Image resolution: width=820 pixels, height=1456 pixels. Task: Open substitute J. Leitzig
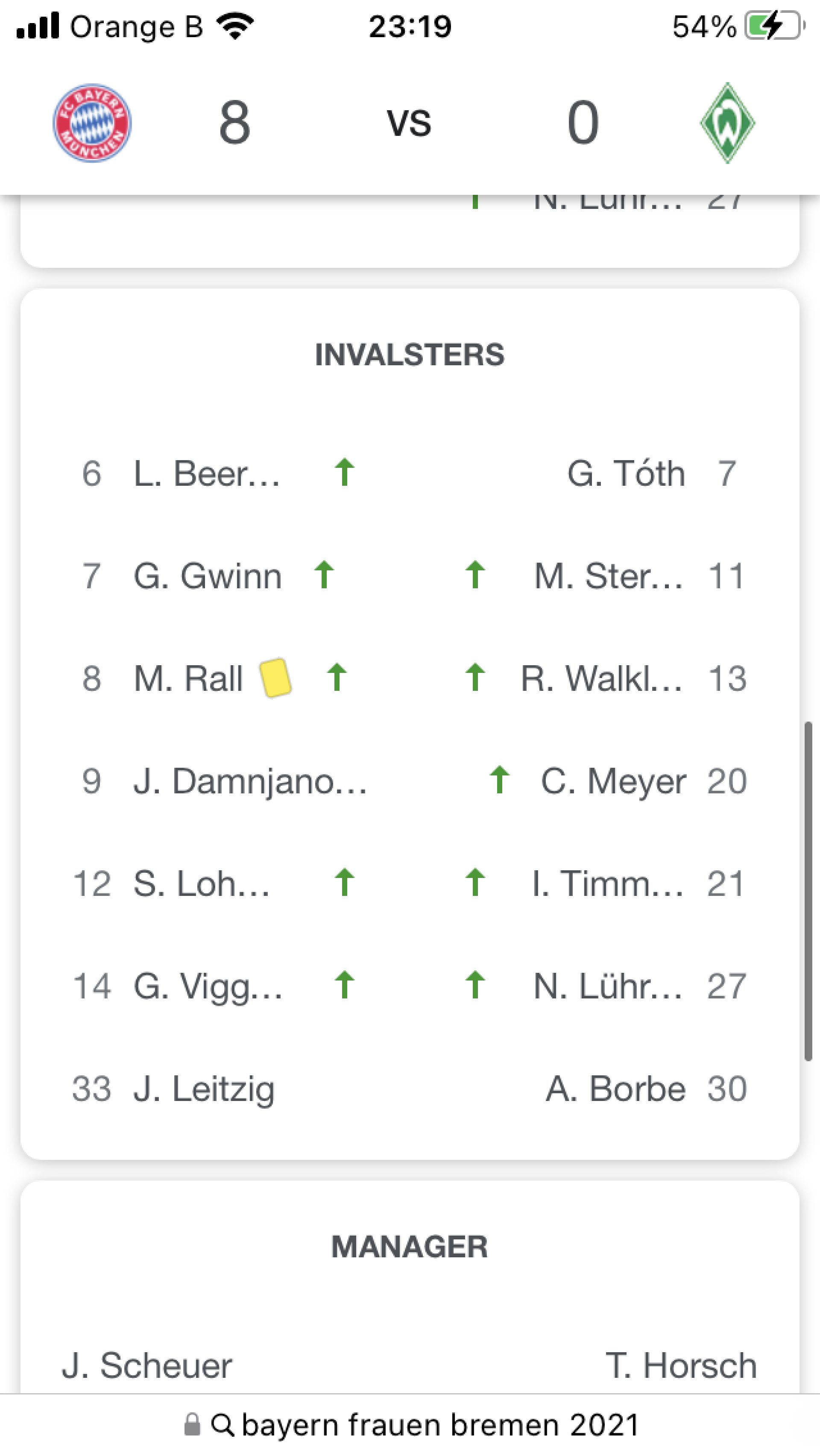203,1089
